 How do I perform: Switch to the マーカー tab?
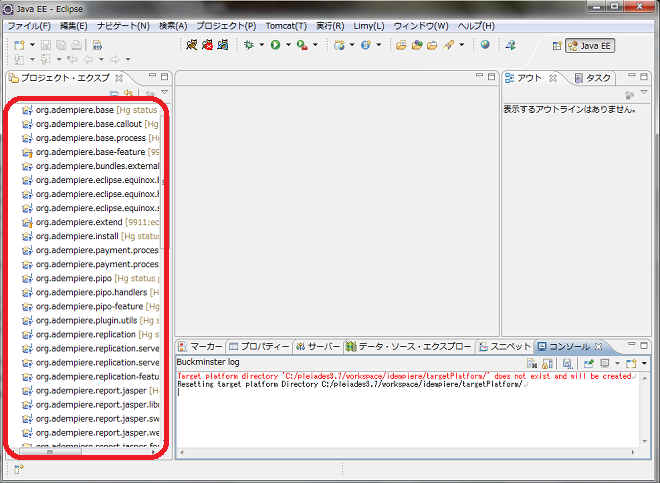click(x=200, y=347)
